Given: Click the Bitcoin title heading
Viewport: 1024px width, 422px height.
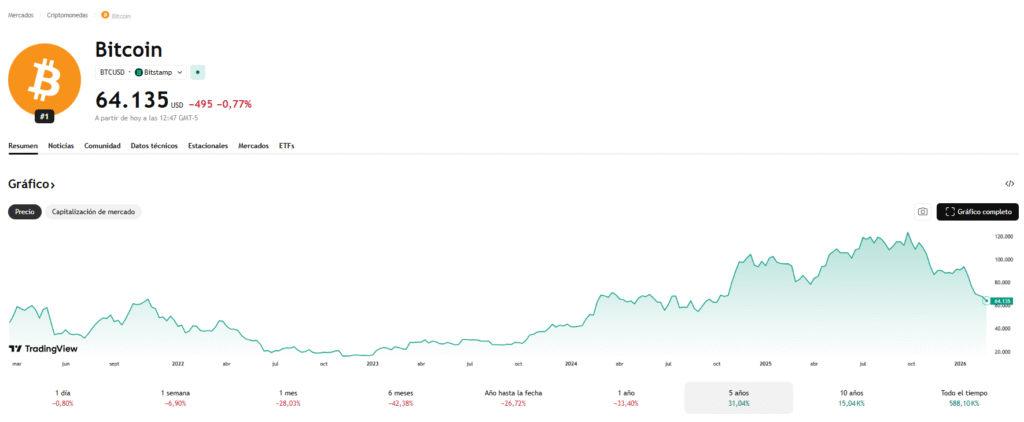Looking at the screenshot, I should click(x=129, y=50).
